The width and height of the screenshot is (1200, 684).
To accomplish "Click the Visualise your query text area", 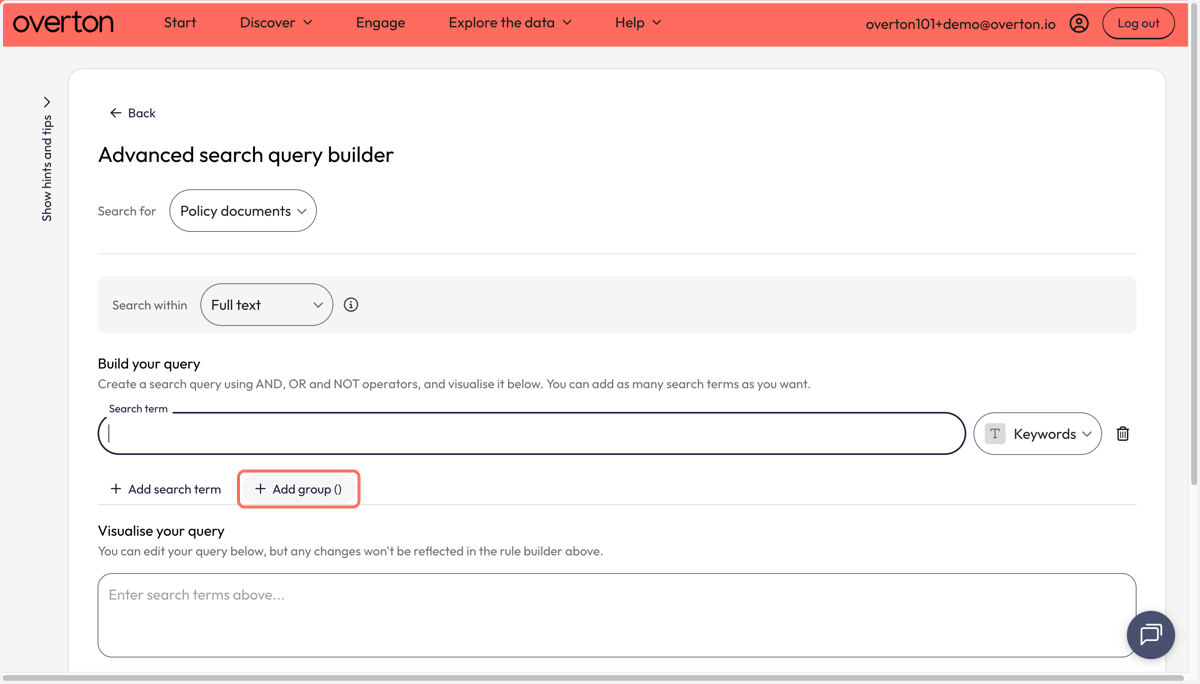I will click(617, 615).
